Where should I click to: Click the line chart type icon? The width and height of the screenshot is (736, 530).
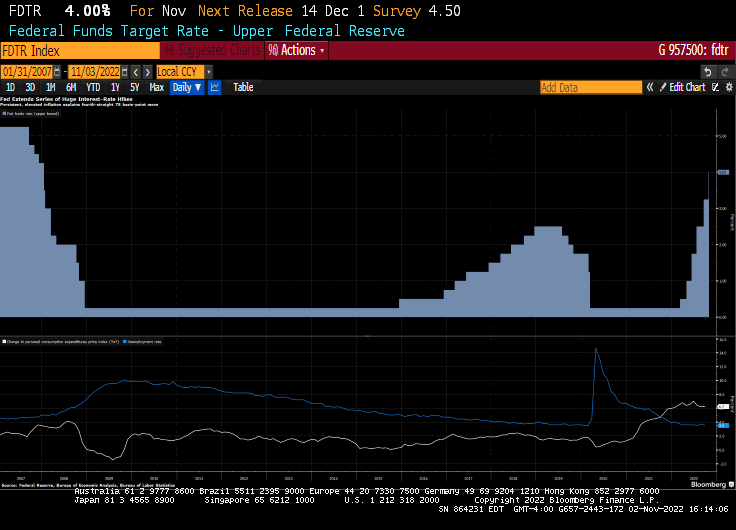pyautogui.click(x=215, y=87)
